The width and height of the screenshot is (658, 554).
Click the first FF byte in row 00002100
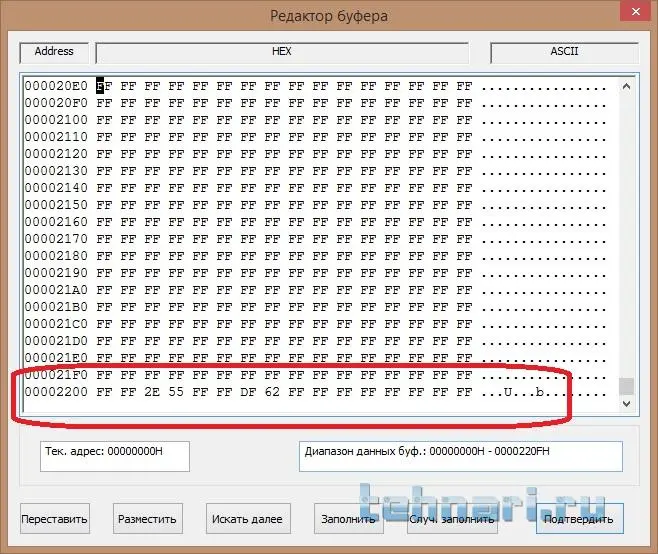[104, 120]
